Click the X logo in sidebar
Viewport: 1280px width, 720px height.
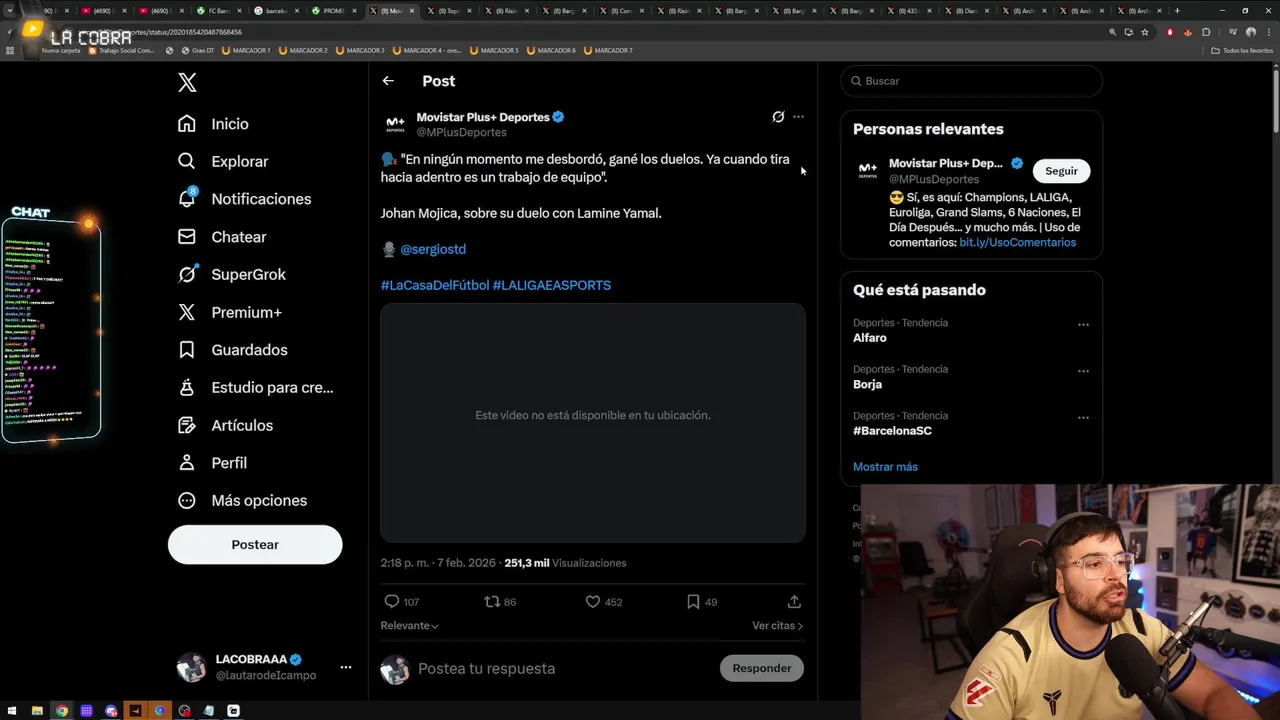click(x=187, y=83)
